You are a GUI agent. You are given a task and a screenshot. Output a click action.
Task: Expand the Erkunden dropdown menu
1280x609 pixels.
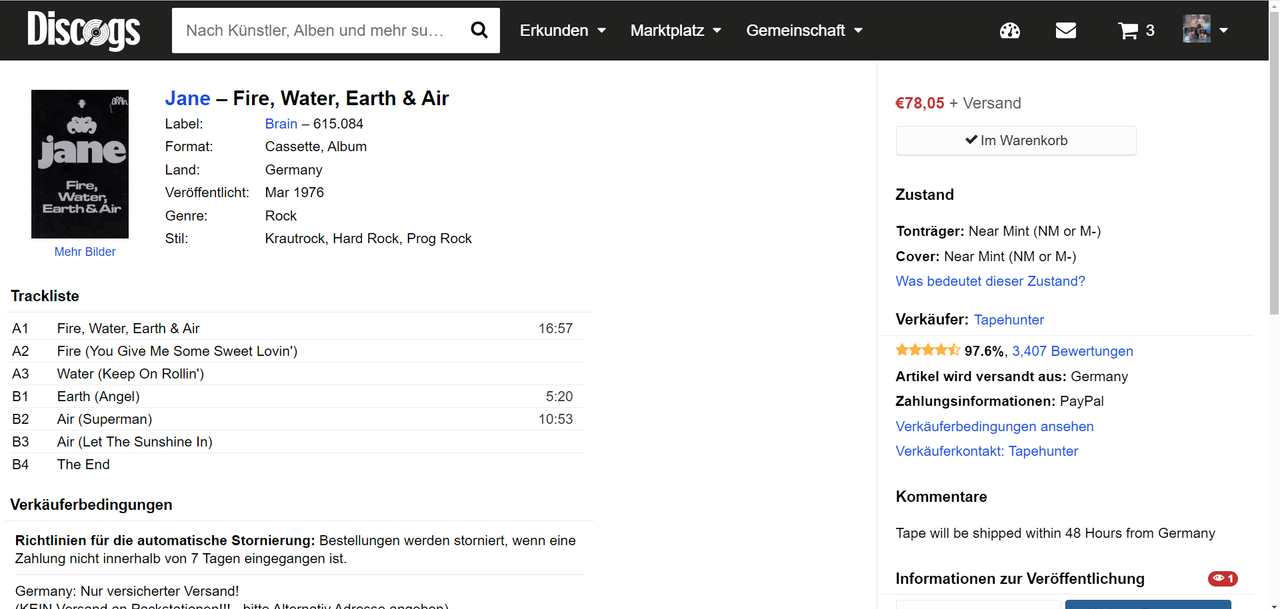(563, 31)
